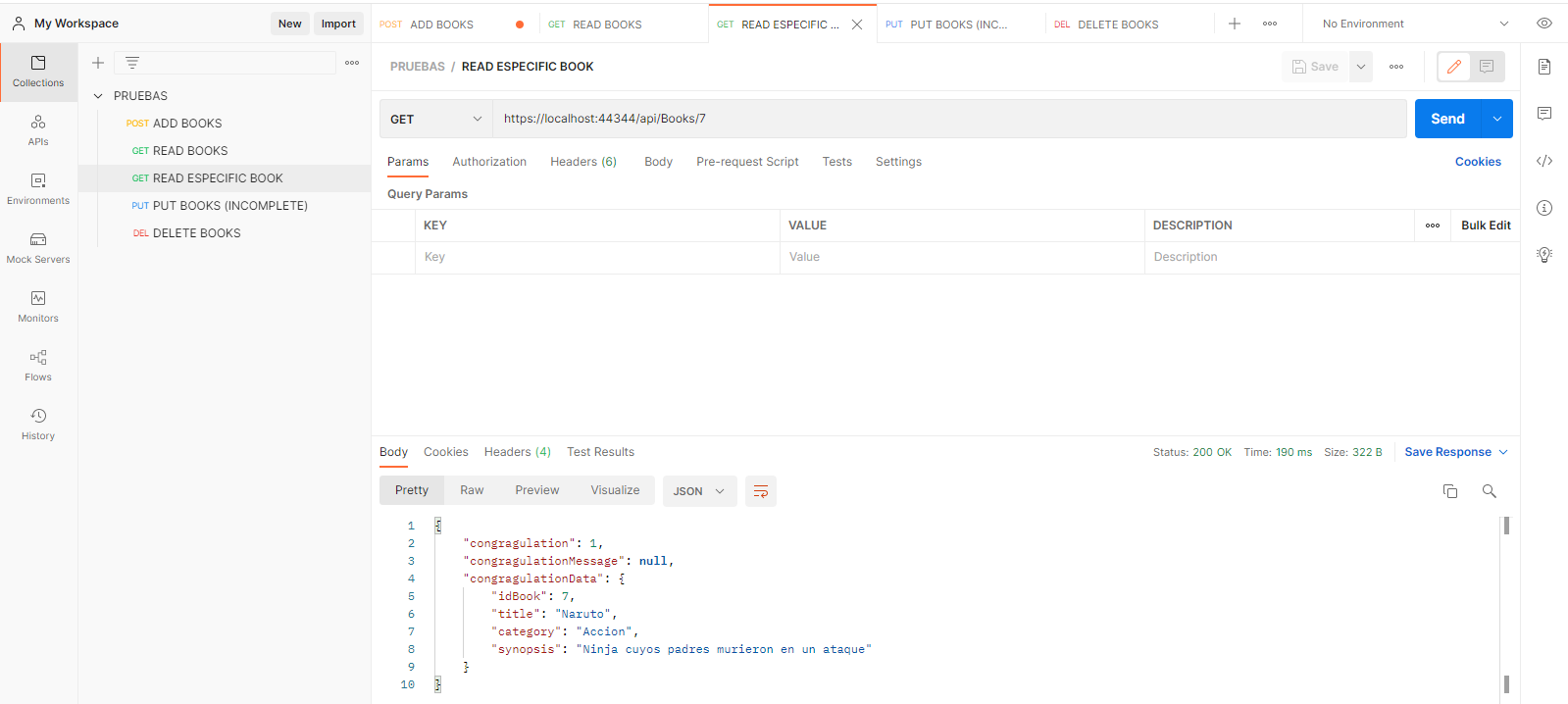Open the Cookies link
Screen dimensions: 1568x704
(1478, 162)
